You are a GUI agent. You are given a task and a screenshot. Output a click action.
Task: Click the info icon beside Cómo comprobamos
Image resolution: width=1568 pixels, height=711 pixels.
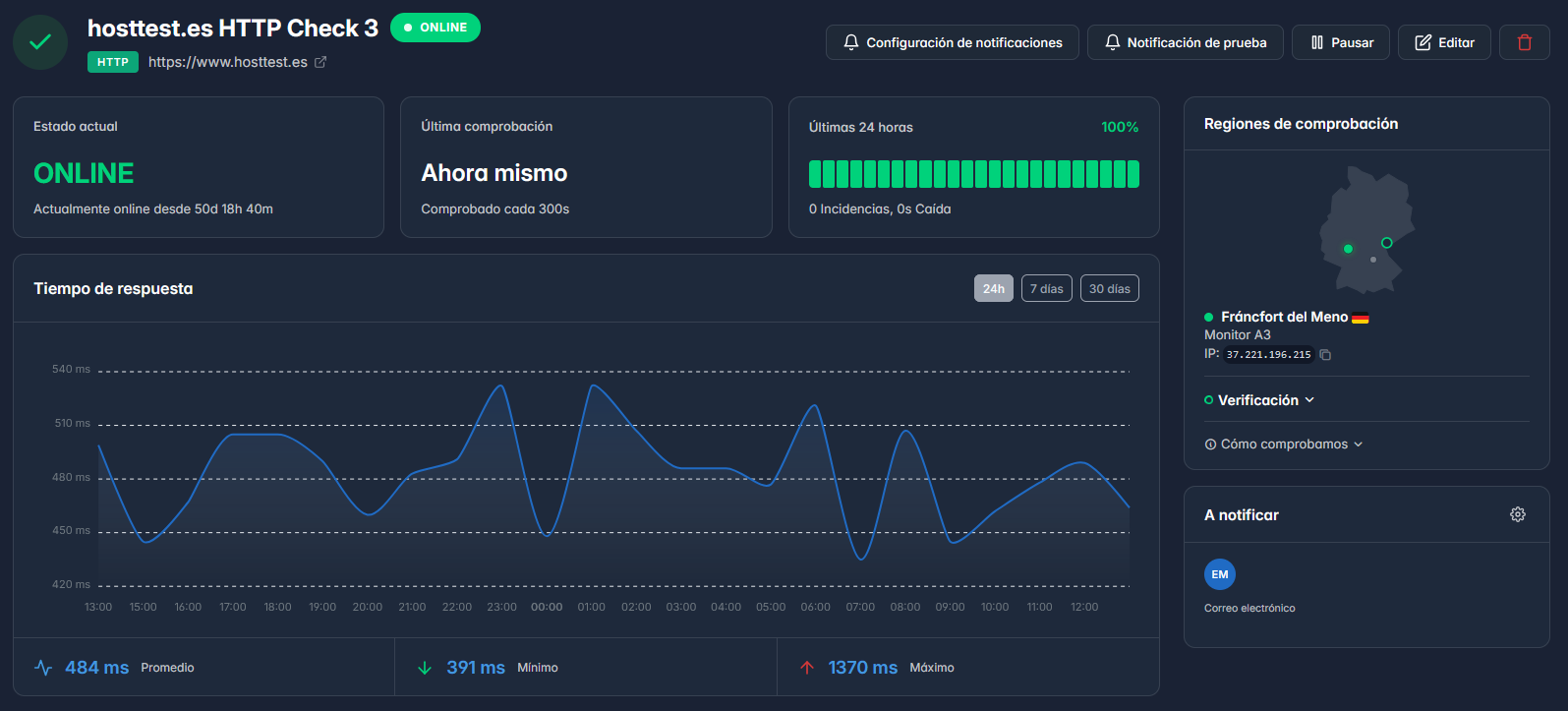tap(1210, 444)
